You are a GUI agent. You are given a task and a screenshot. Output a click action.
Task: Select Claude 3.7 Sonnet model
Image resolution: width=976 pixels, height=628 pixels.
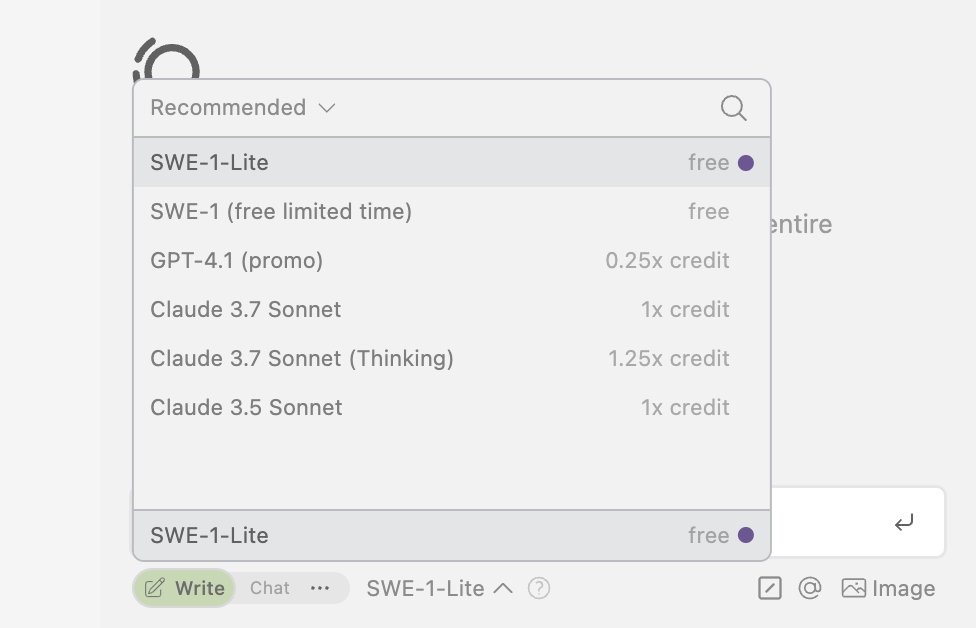(x=246, y=310)
